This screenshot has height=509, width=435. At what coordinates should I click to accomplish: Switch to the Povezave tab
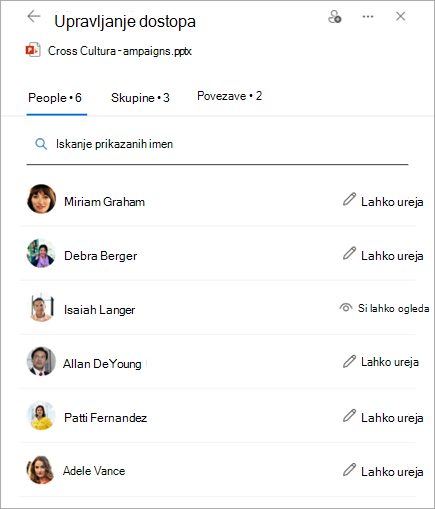click(230, 96)
